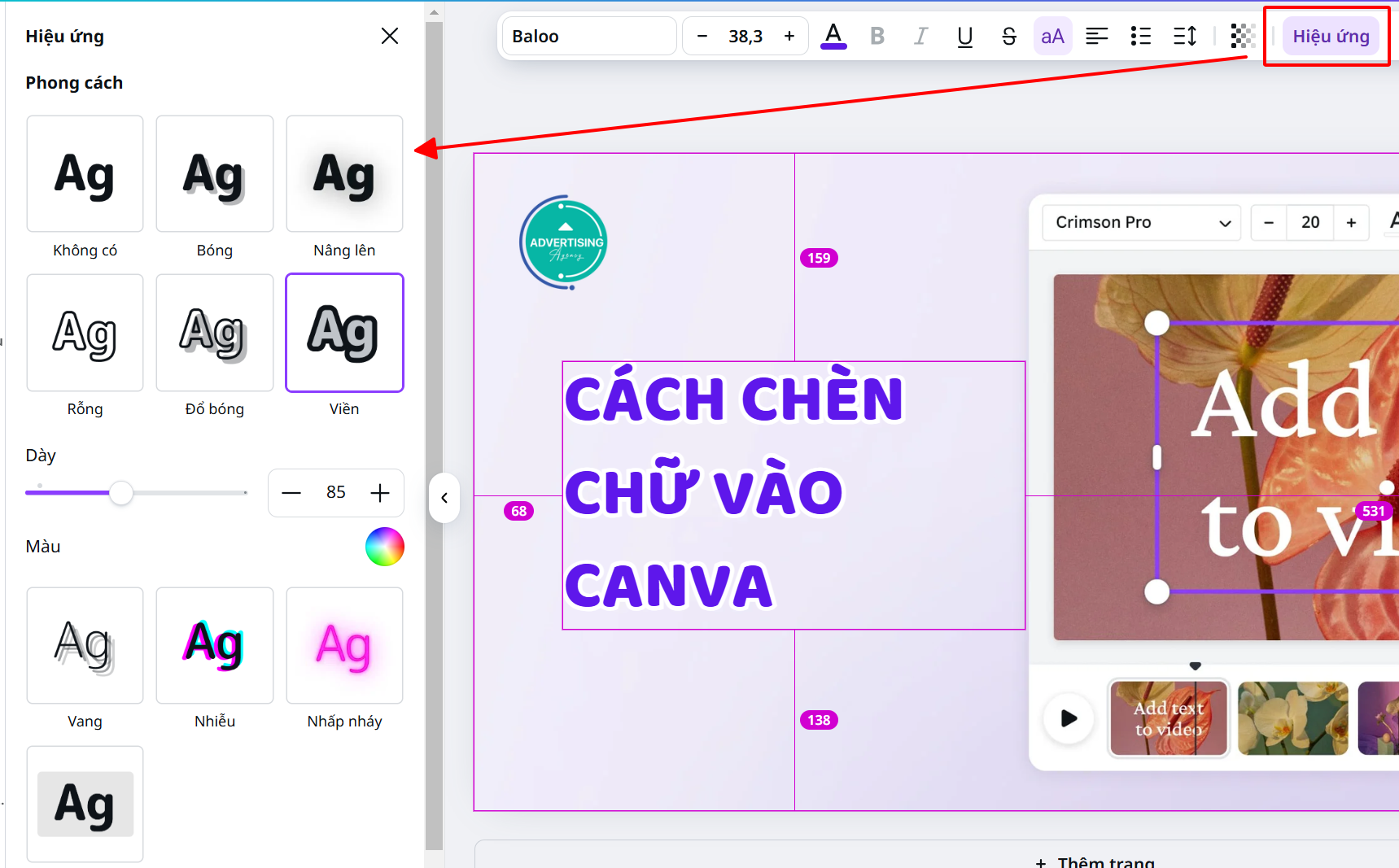
Task: Click the bulleted list icon
Action: pos(1141,36)
